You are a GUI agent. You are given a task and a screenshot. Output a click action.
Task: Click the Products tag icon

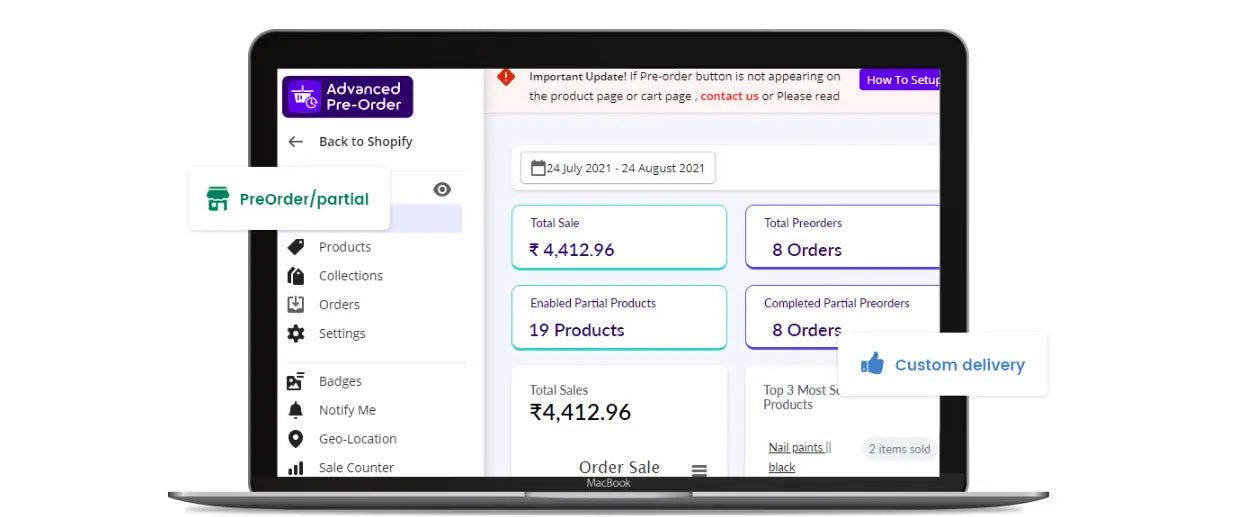pos(295,247)
